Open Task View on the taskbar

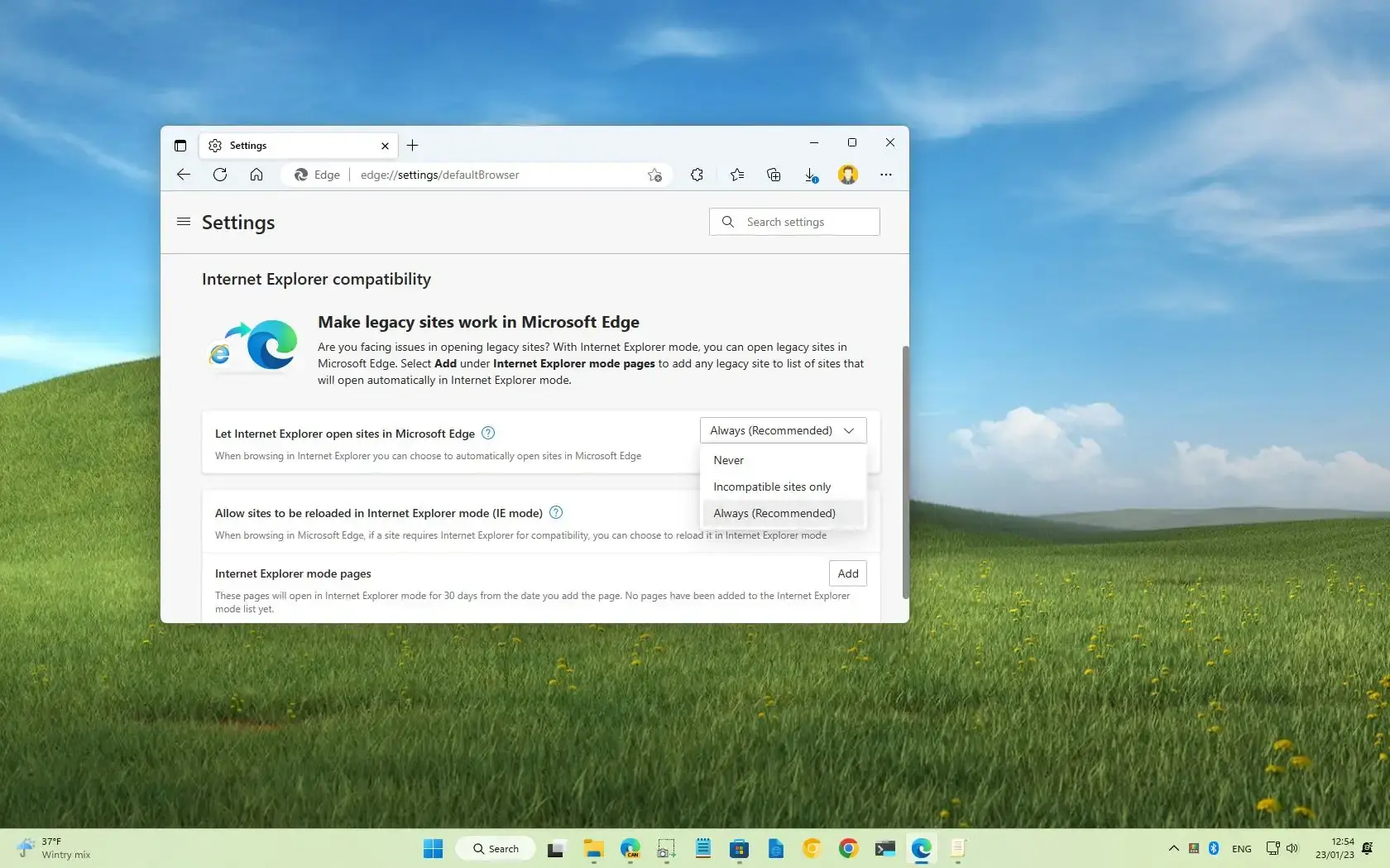[556, 848]
